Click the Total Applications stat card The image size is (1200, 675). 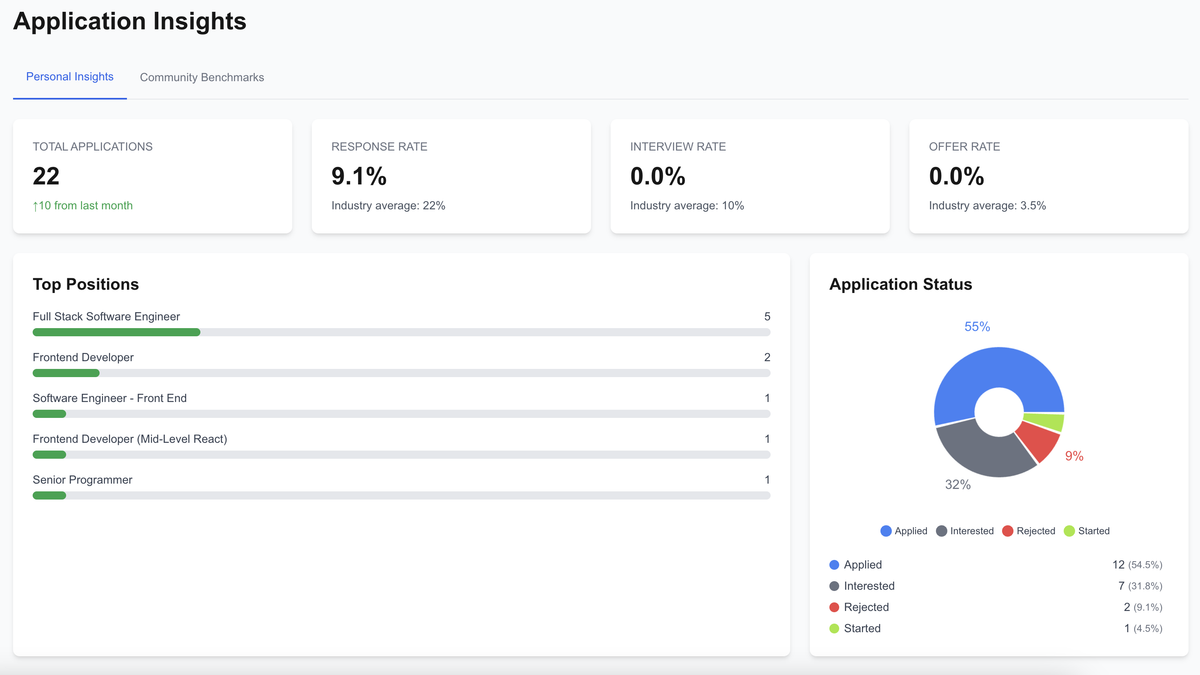coord(152,176)
